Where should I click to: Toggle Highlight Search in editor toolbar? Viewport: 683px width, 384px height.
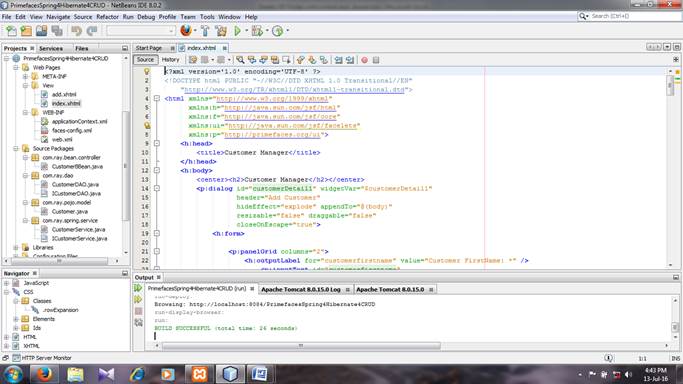pos(275,60)
